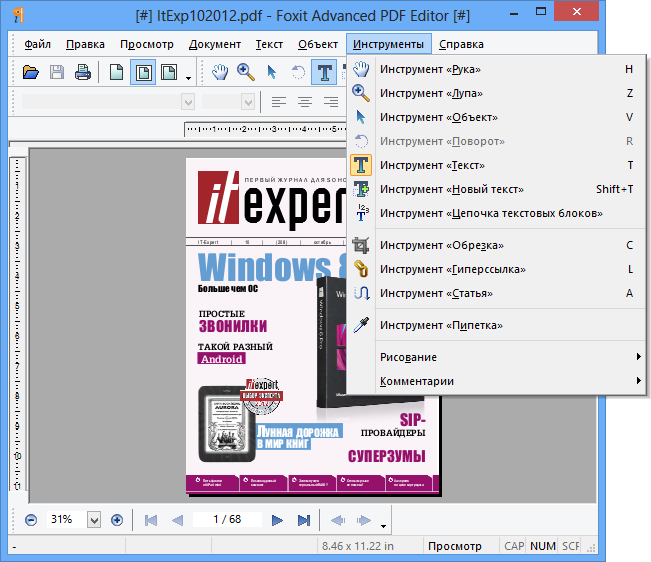
Task: Click text chain T123 icon in menu
Action: pos(362,213)
